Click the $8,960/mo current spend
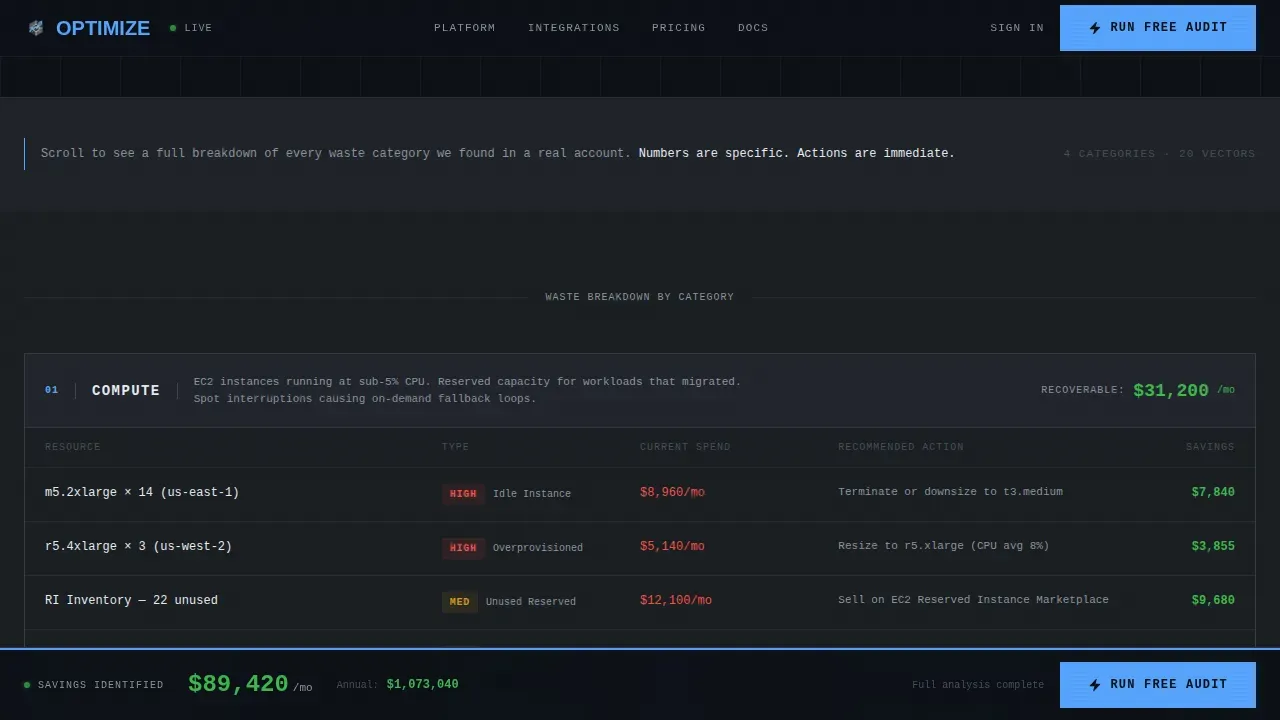The width and height of the screenshot is (1280, 720). pyautogui.click(x=672, y=493)
